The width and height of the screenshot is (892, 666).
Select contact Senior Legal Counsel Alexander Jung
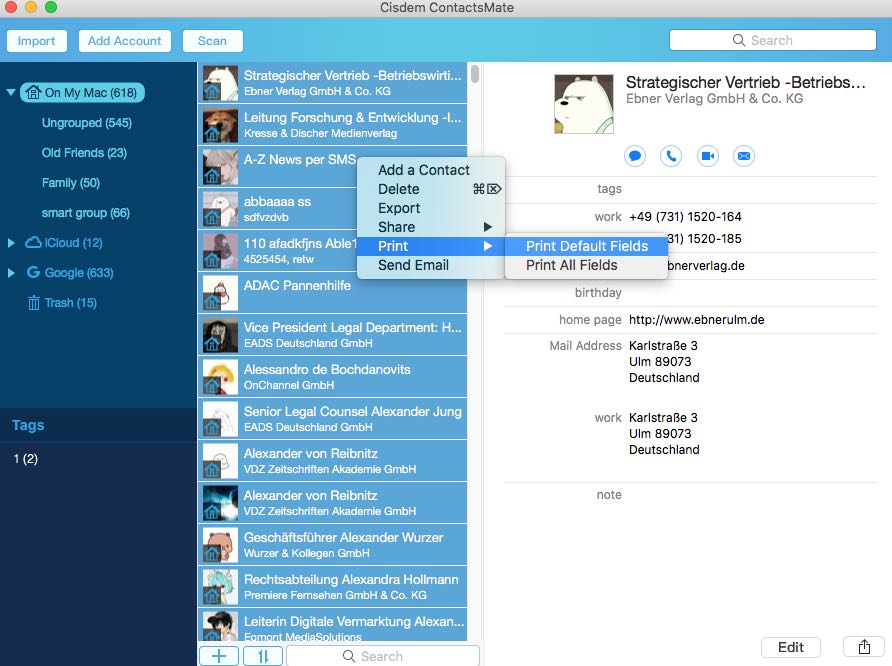[333, 419]
